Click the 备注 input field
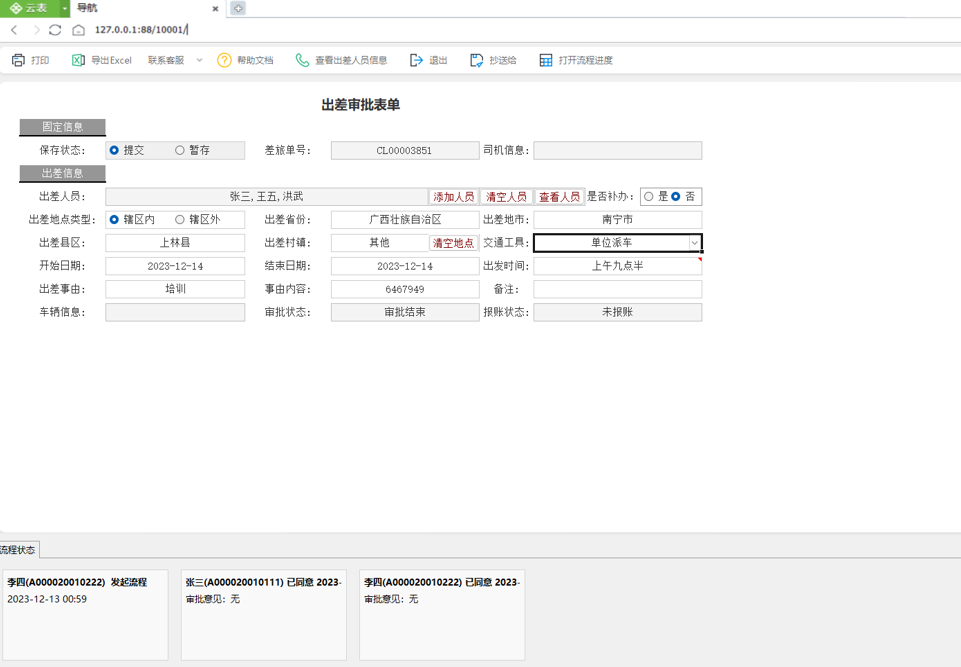The width and height of the screenshot is (961, 667). [x=617, y=289]
